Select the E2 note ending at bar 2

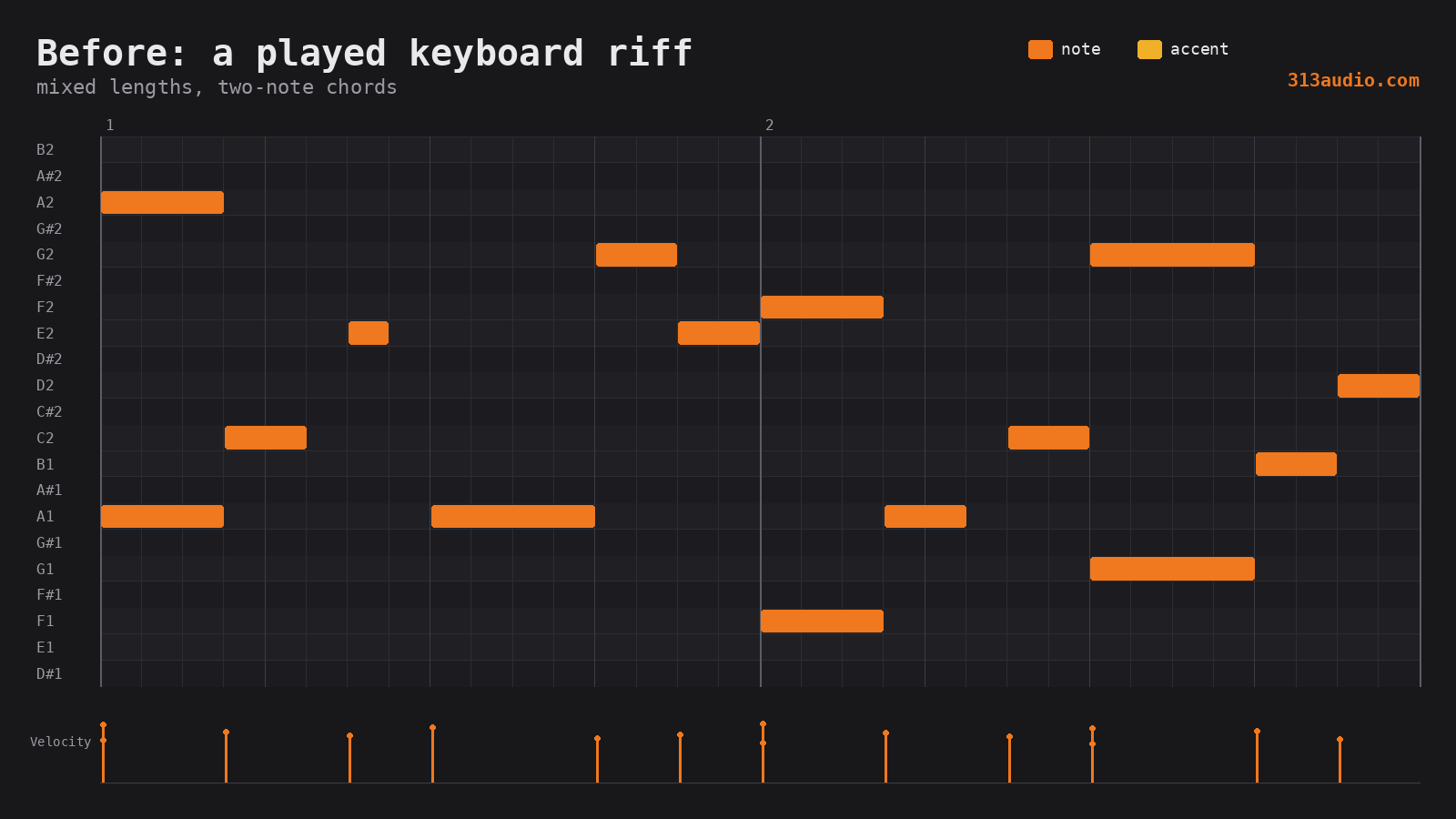coord(719,333)
